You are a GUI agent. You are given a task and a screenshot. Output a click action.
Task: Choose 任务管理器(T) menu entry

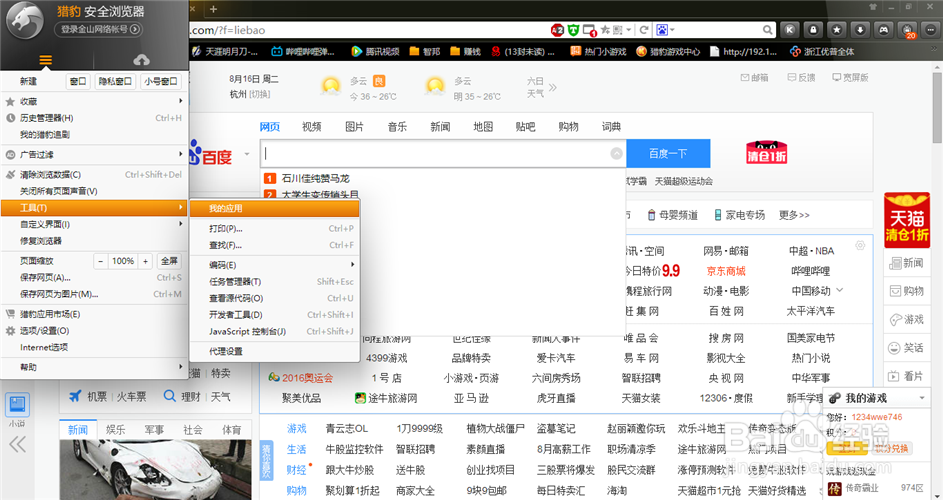point(274,282)
